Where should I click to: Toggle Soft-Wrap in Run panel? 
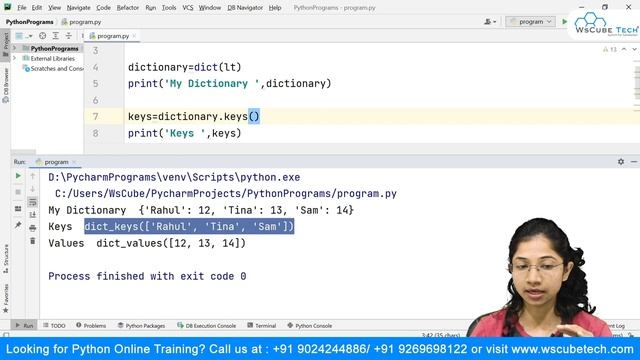[33, 202]
